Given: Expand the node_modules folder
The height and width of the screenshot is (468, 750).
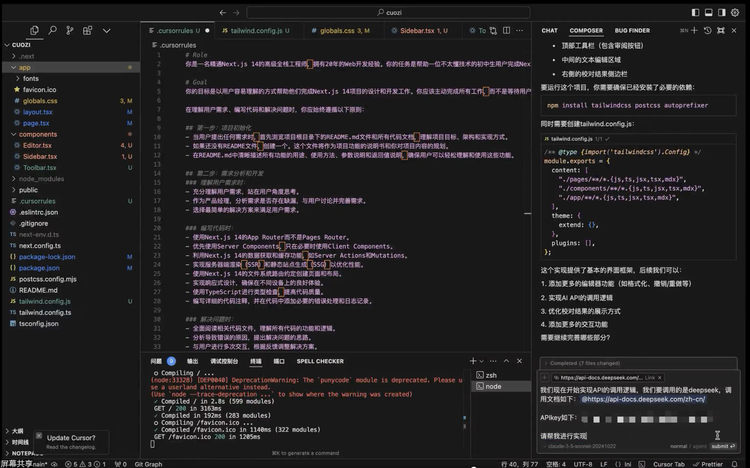Looking at the screenshot, I should [40, 178].
